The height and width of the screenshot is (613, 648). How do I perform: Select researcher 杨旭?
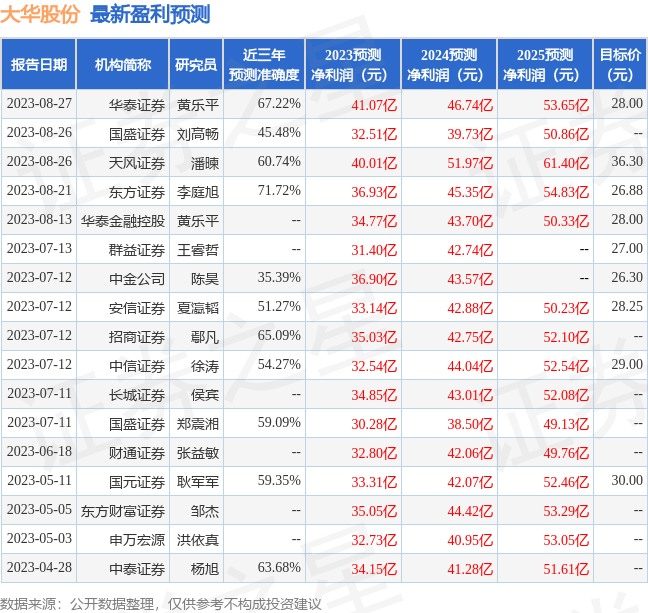[x=205, y=569]
